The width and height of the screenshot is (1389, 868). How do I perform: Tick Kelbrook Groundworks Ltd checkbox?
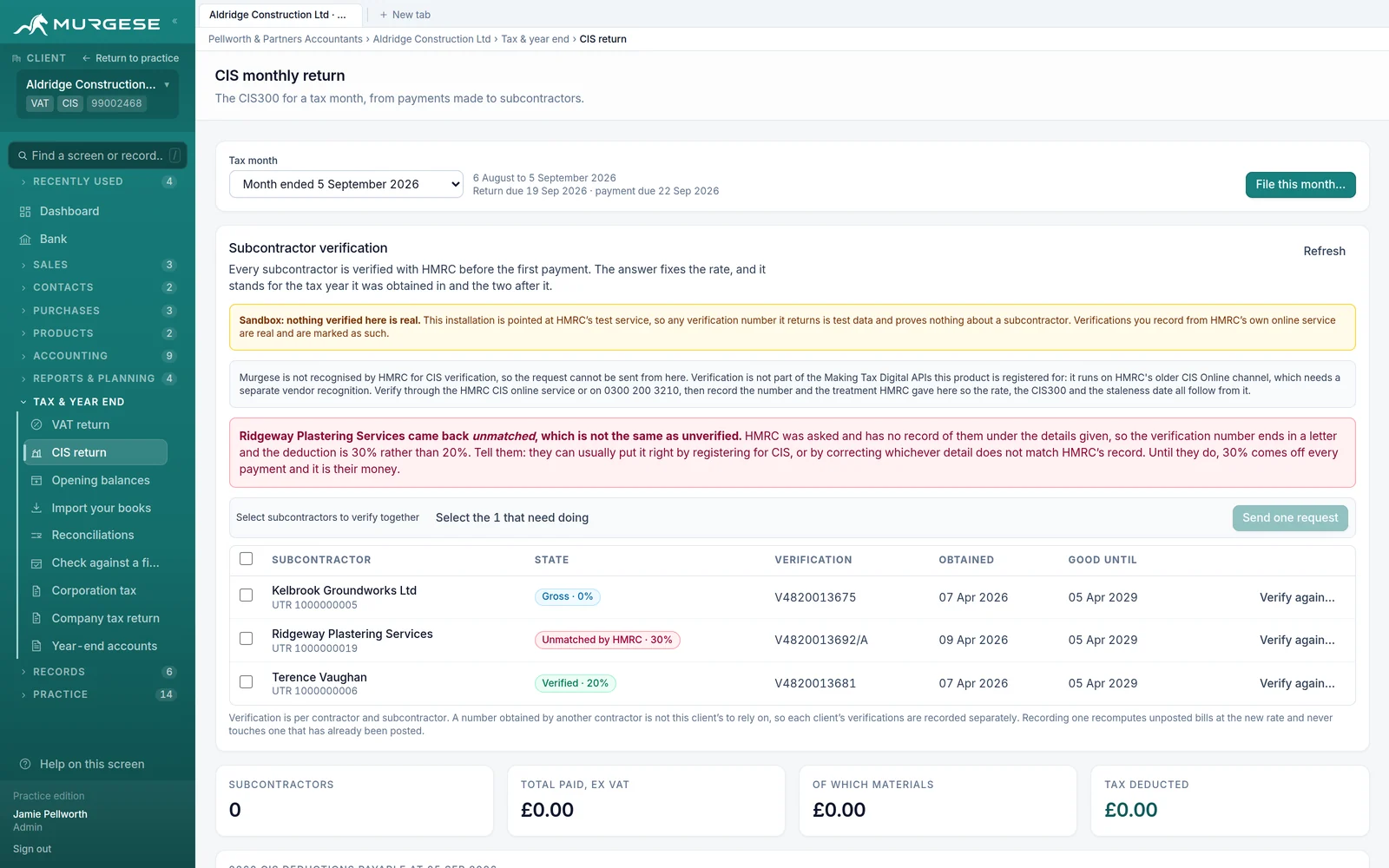[x=247, y=595]
